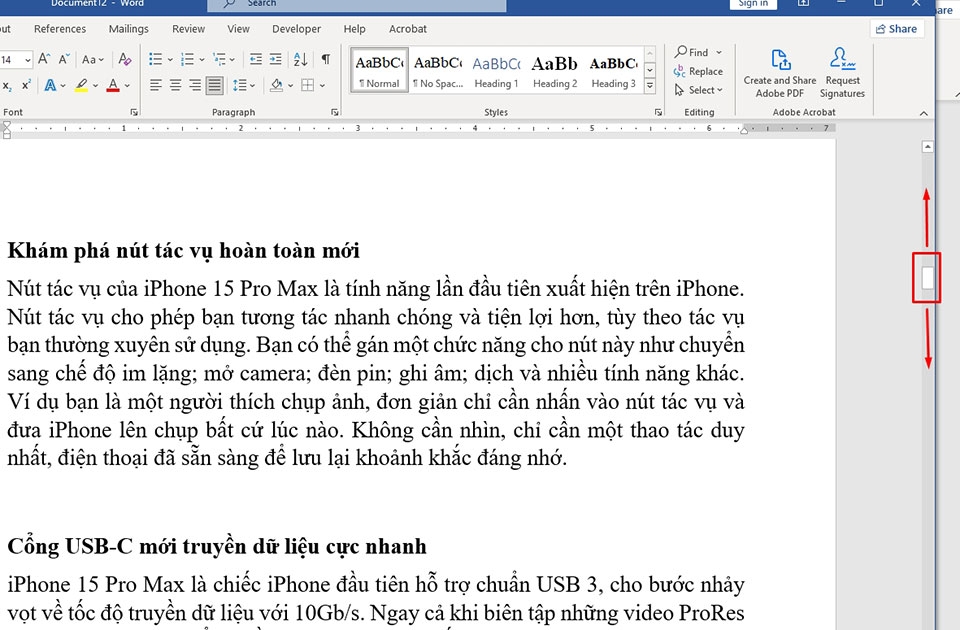
Task: Open the Developer tab
Action: (x=296, y=29)
